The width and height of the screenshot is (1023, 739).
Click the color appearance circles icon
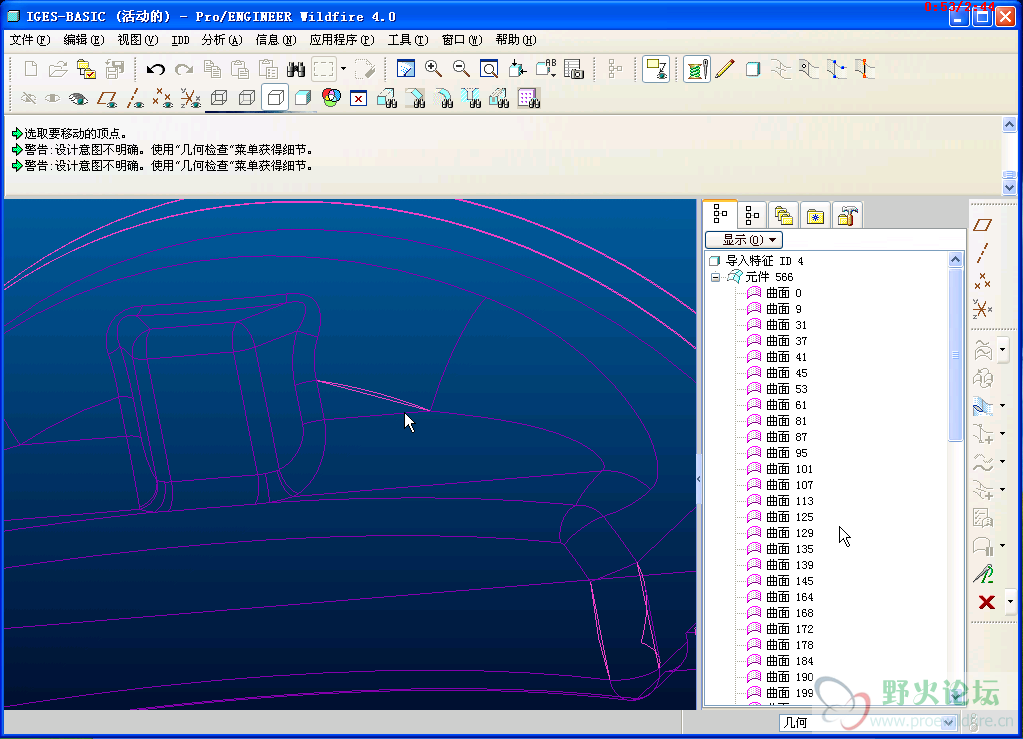(x=331, y=98)
